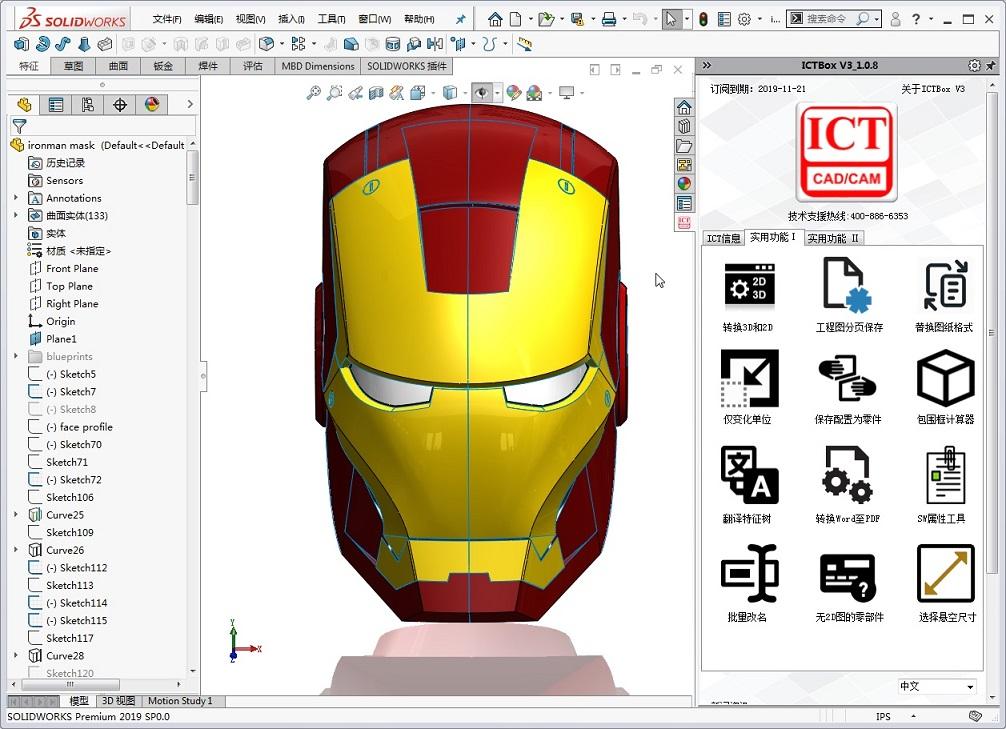This screenshot has height=729, width=1006.
Task: Open the DisplayManager color ball tab
Action: [152, 105]
